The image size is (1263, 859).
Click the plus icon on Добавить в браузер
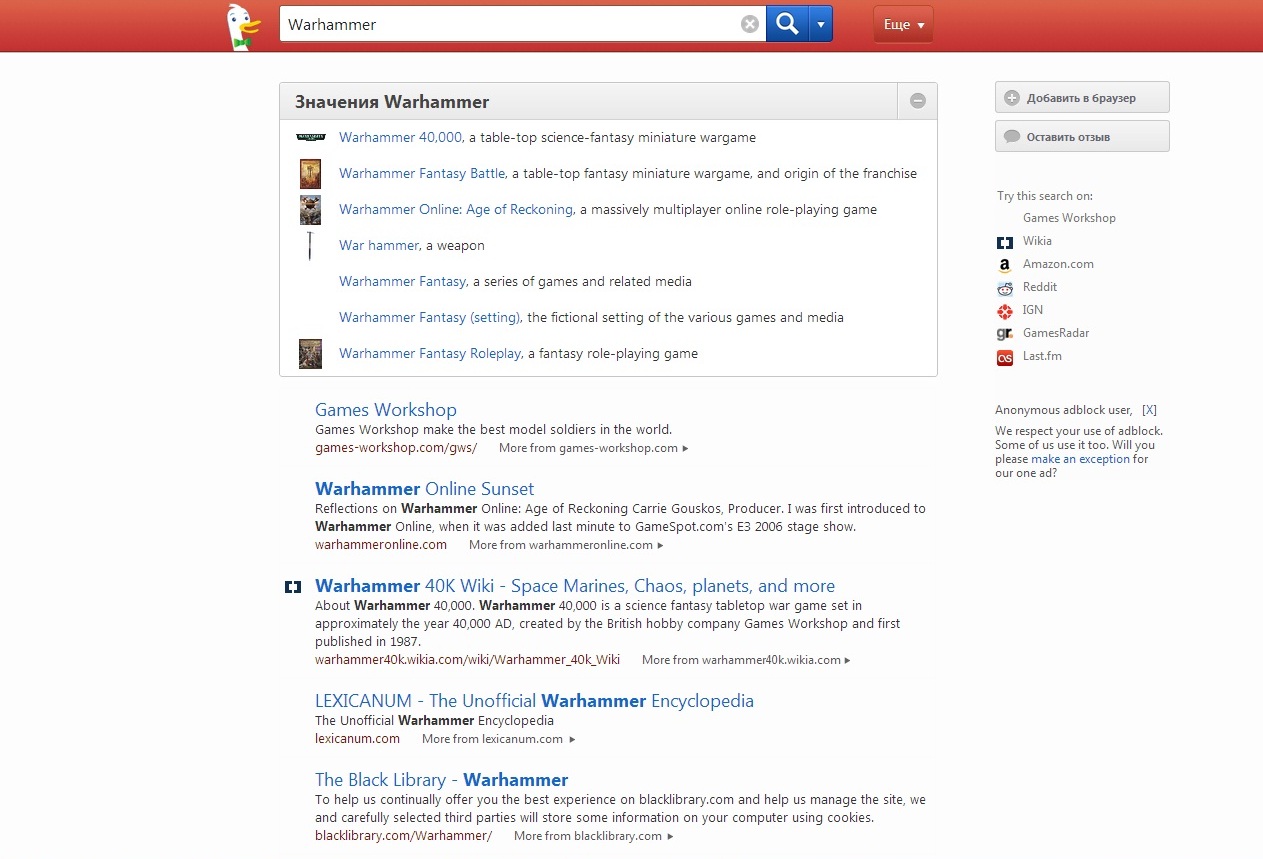pyautogui.click(x=1011, y=98)
